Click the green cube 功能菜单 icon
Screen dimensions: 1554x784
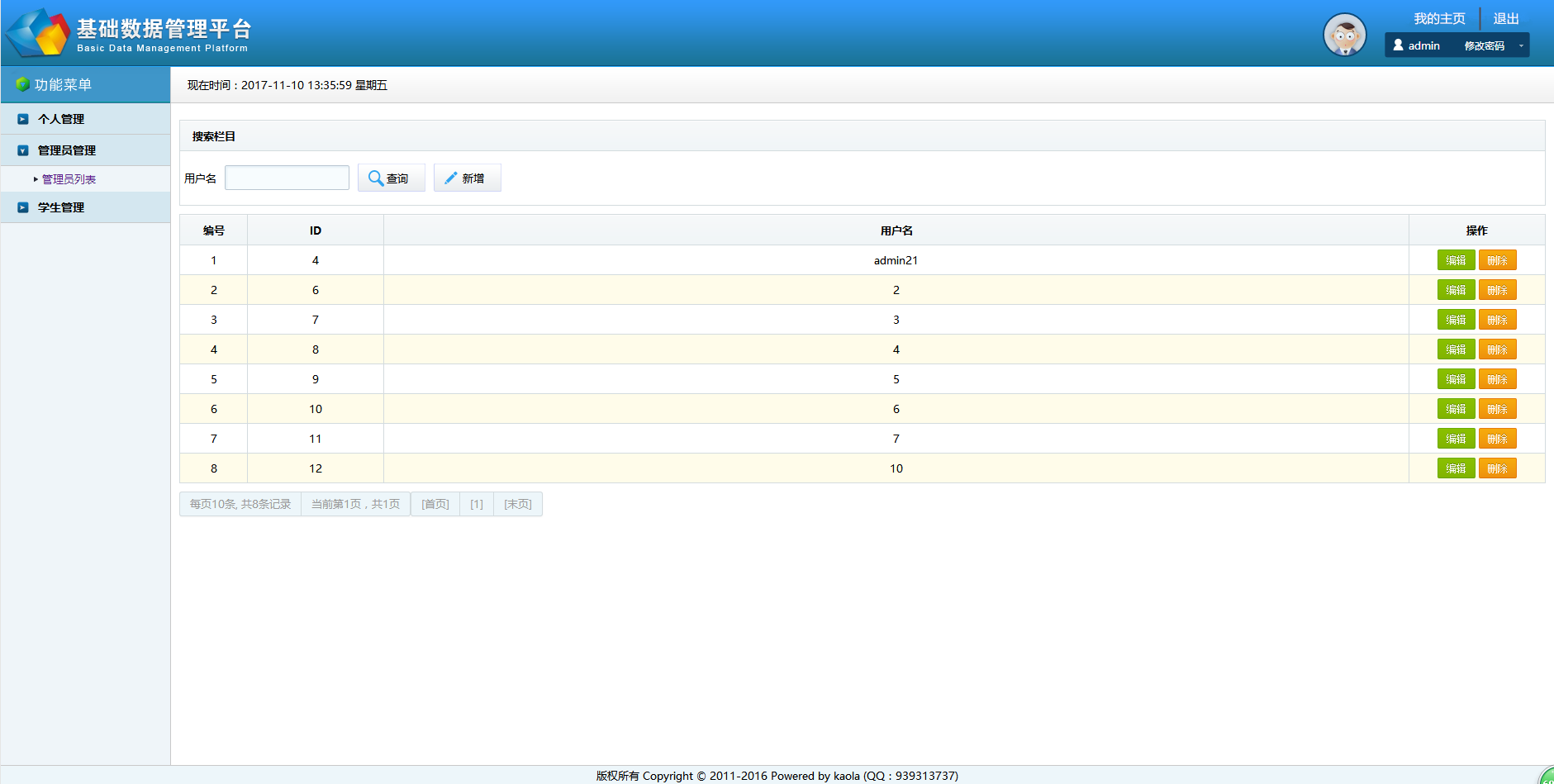click(22, 85)
